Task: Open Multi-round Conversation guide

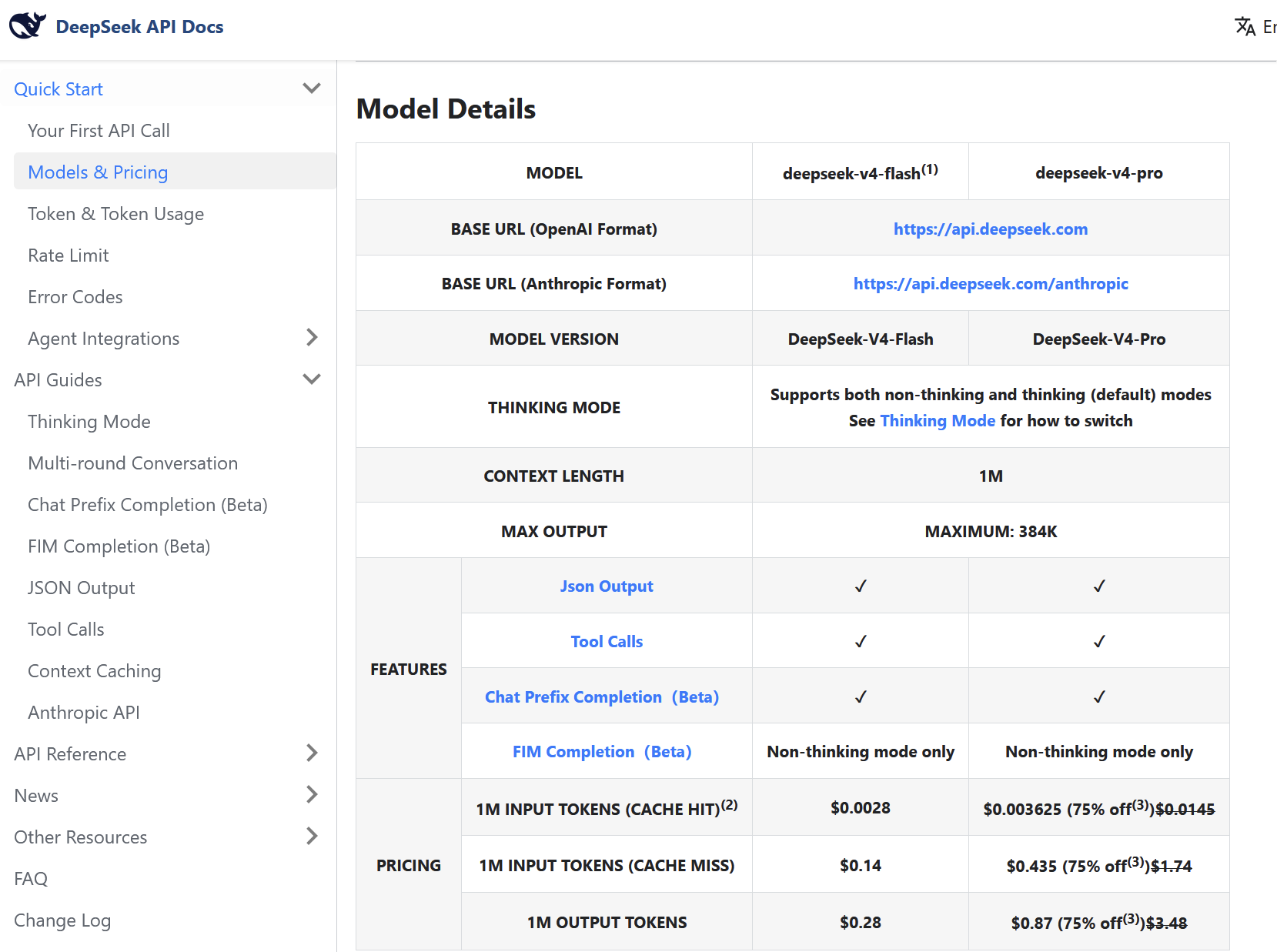Action: tap(132, 463)
